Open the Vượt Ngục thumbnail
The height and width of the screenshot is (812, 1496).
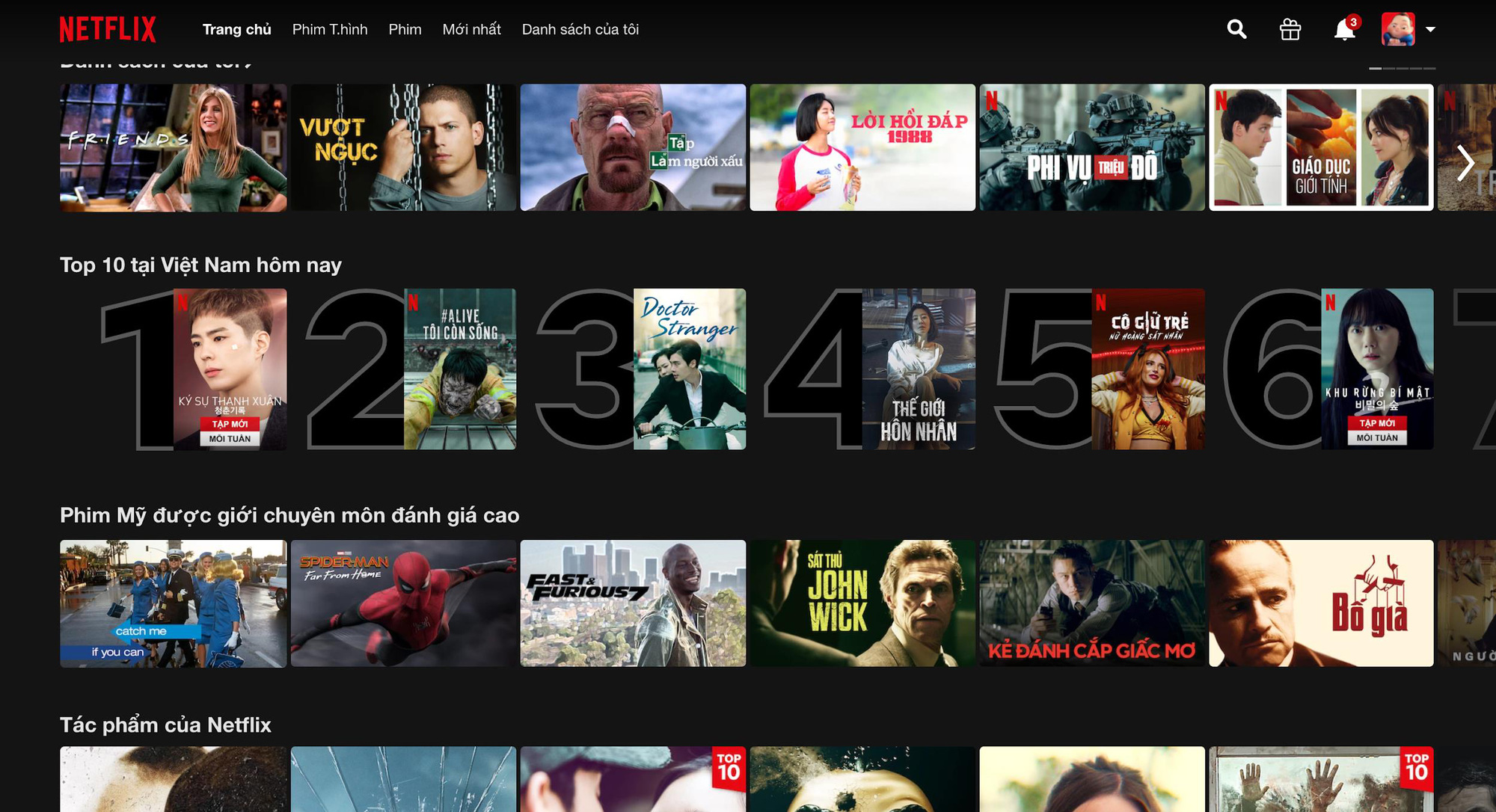point(403,147)
